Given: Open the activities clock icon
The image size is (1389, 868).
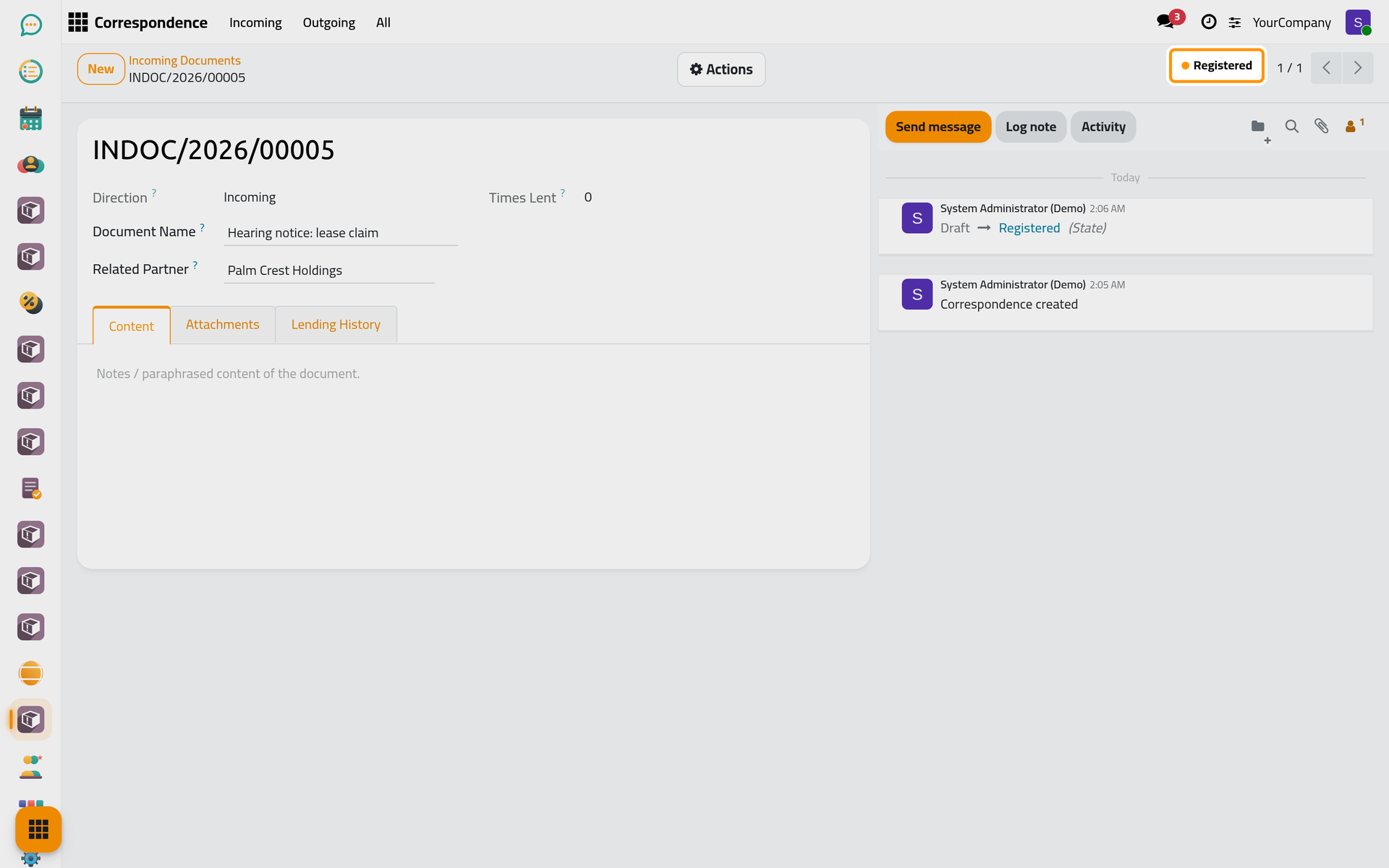Looking at the screenshot, I should [x=1208, y=22].
